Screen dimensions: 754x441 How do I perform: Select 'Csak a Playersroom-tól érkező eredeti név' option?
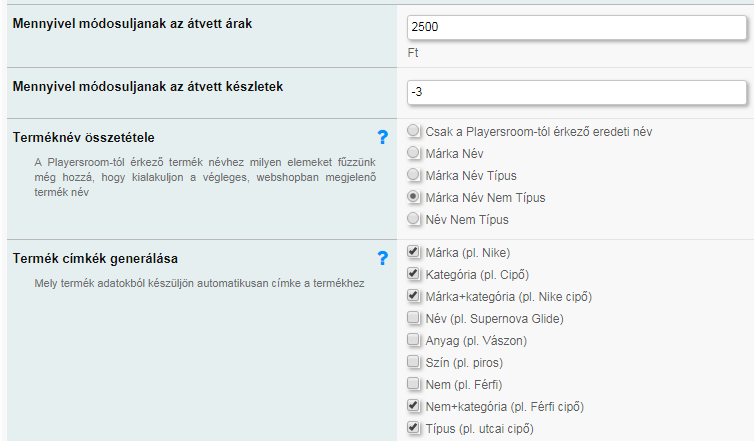pyautogui.click(x=414, y=132)
